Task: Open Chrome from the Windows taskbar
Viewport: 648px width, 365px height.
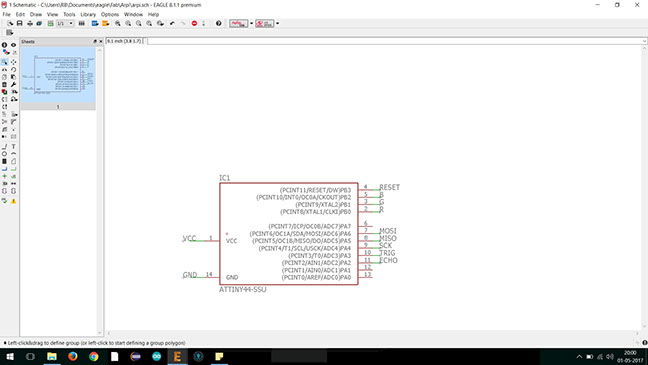Action: pos(94,356)
